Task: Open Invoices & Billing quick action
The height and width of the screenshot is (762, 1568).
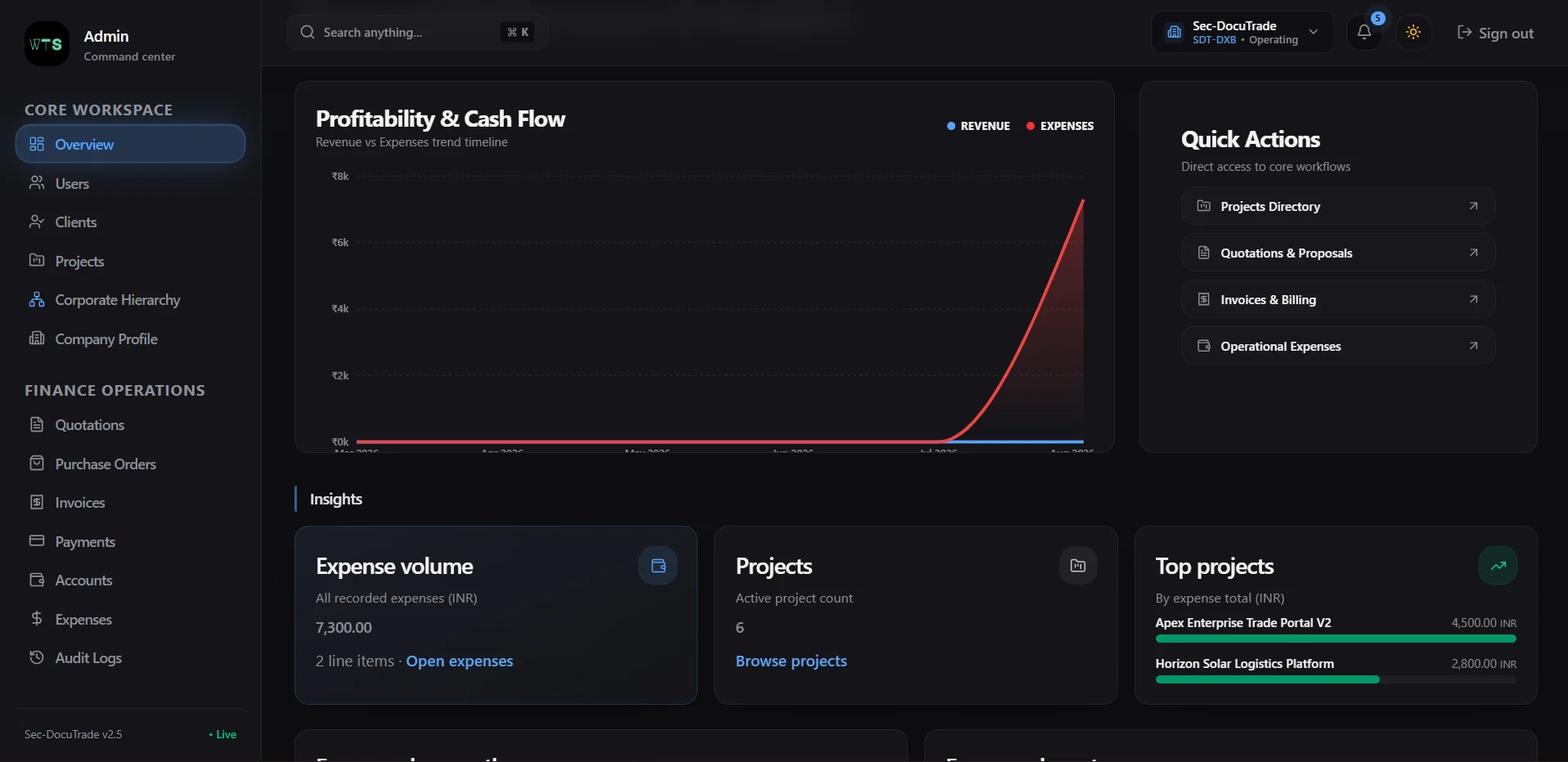Action: 1338,299
